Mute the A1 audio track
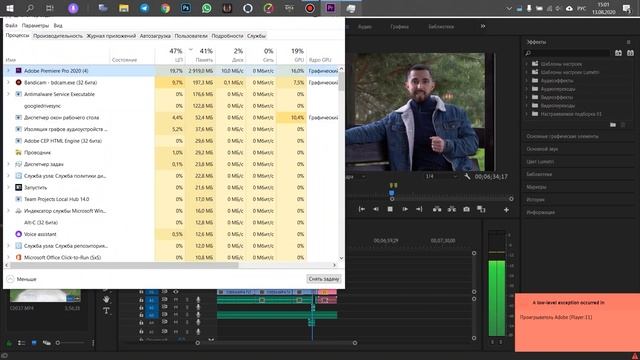Image resolution: width=640 pixels, height=360 pixels. pos(176,300)
